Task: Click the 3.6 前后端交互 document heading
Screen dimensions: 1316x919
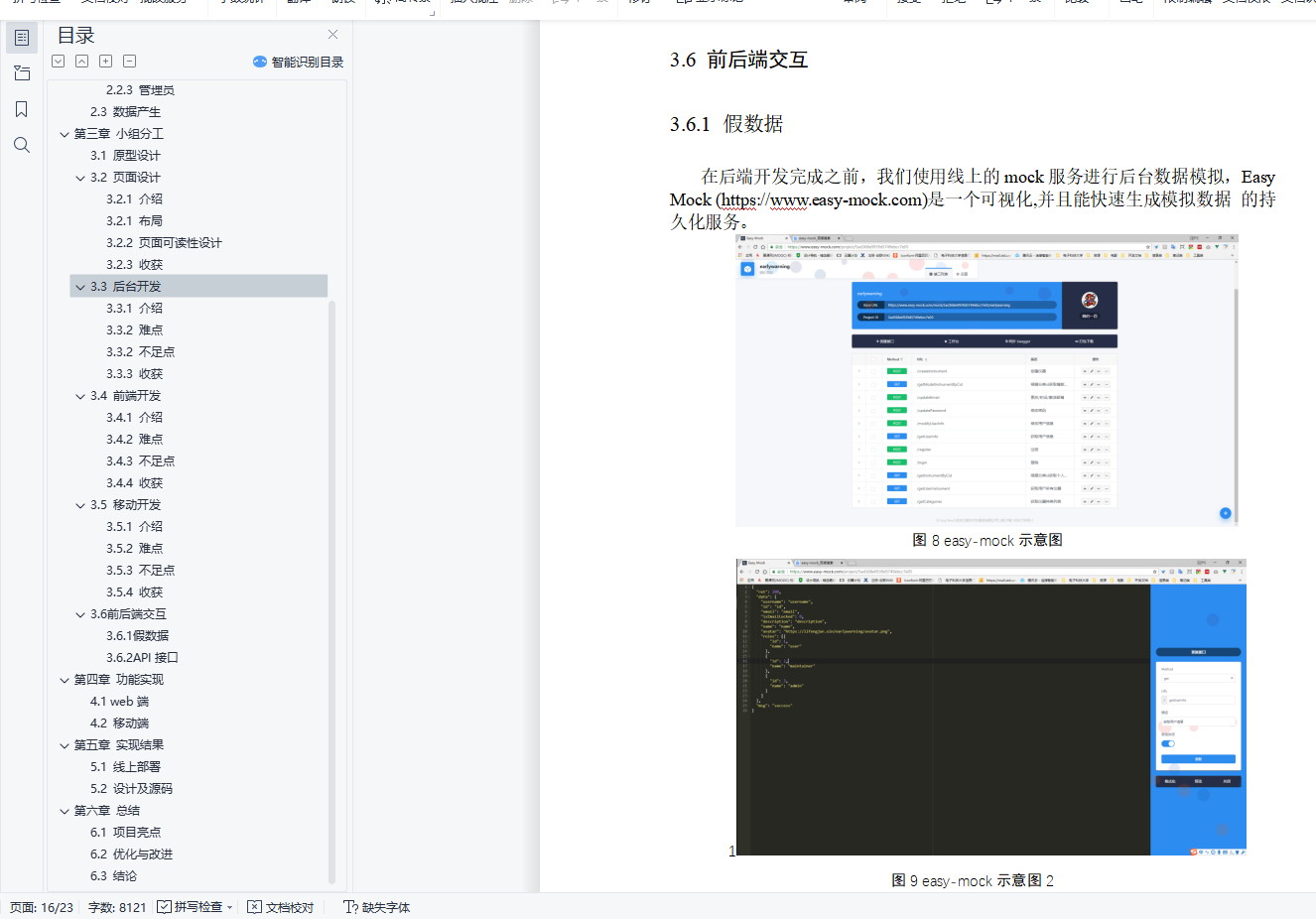Action: pyautogui.click(x=738, y=60)
